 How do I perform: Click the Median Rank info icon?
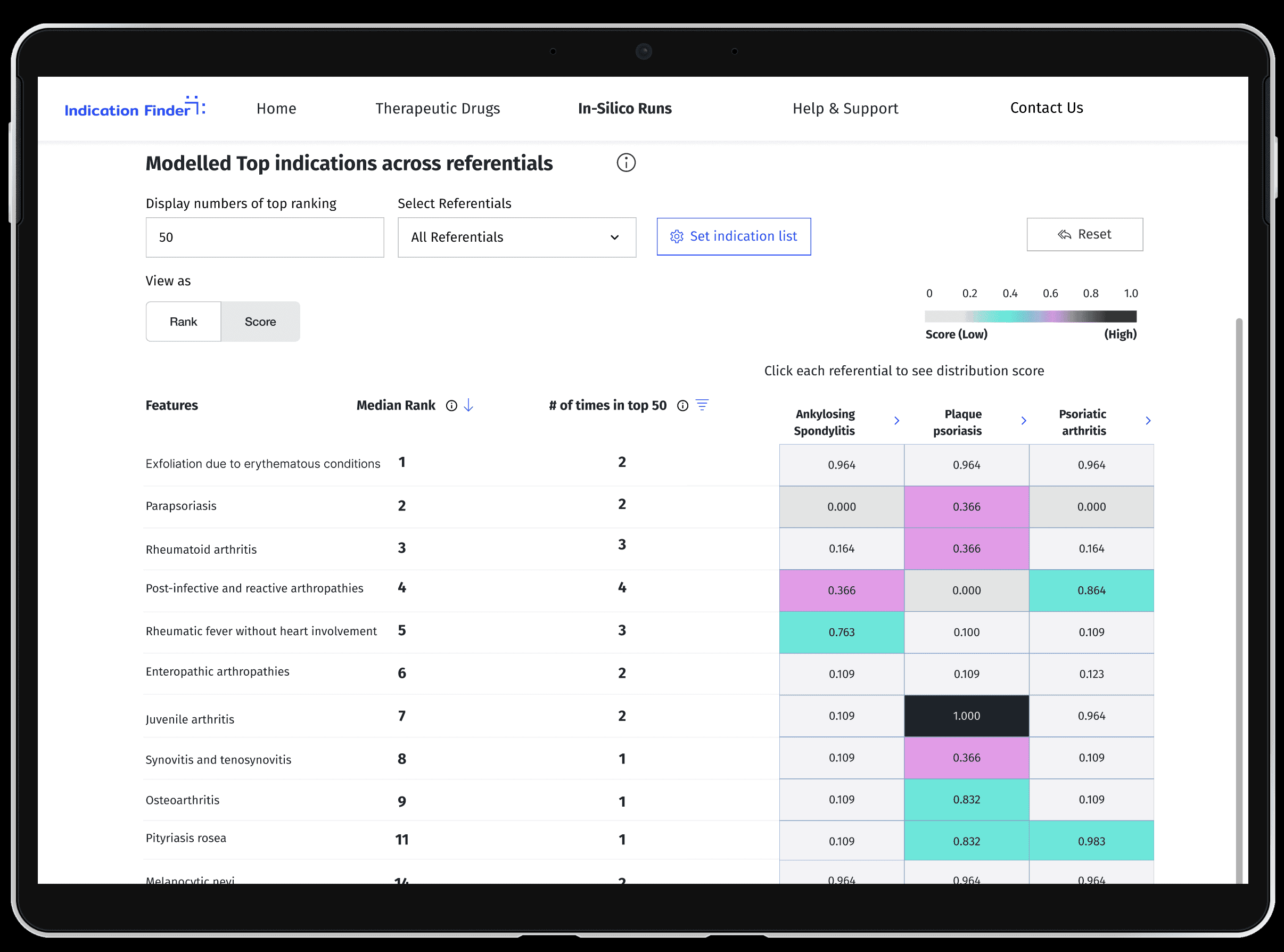tap(451, 406)
